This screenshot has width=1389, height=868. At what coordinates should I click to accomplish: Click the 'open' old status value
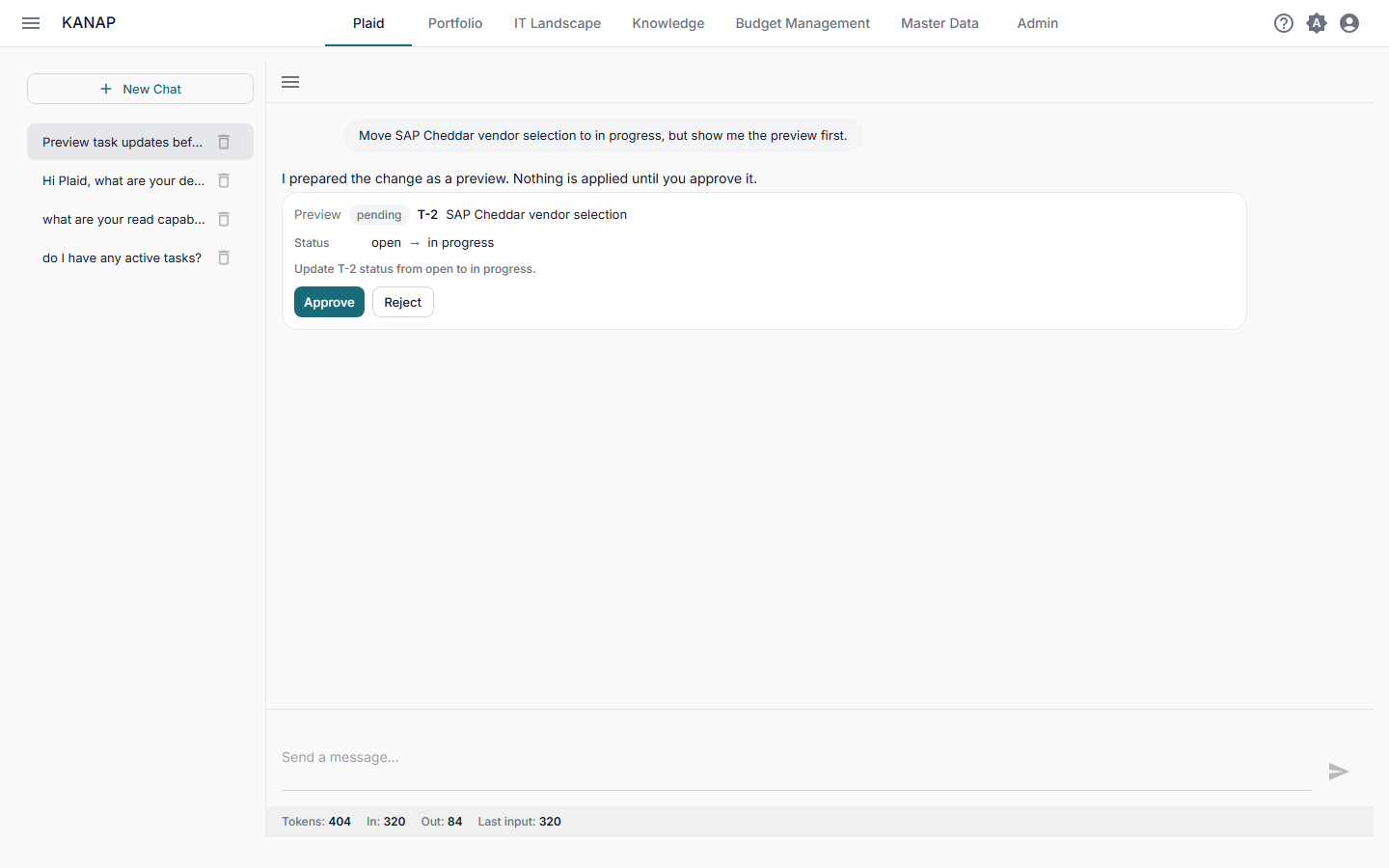(x=386, y=243)
